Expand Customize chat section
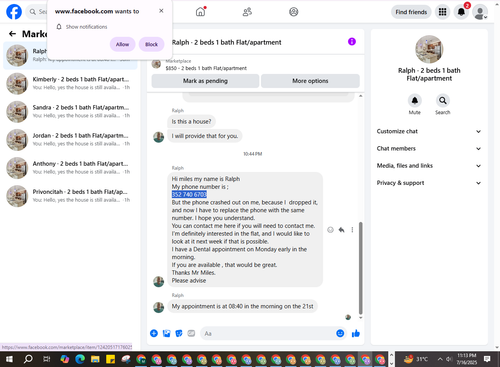 click(x=429, y=131)
